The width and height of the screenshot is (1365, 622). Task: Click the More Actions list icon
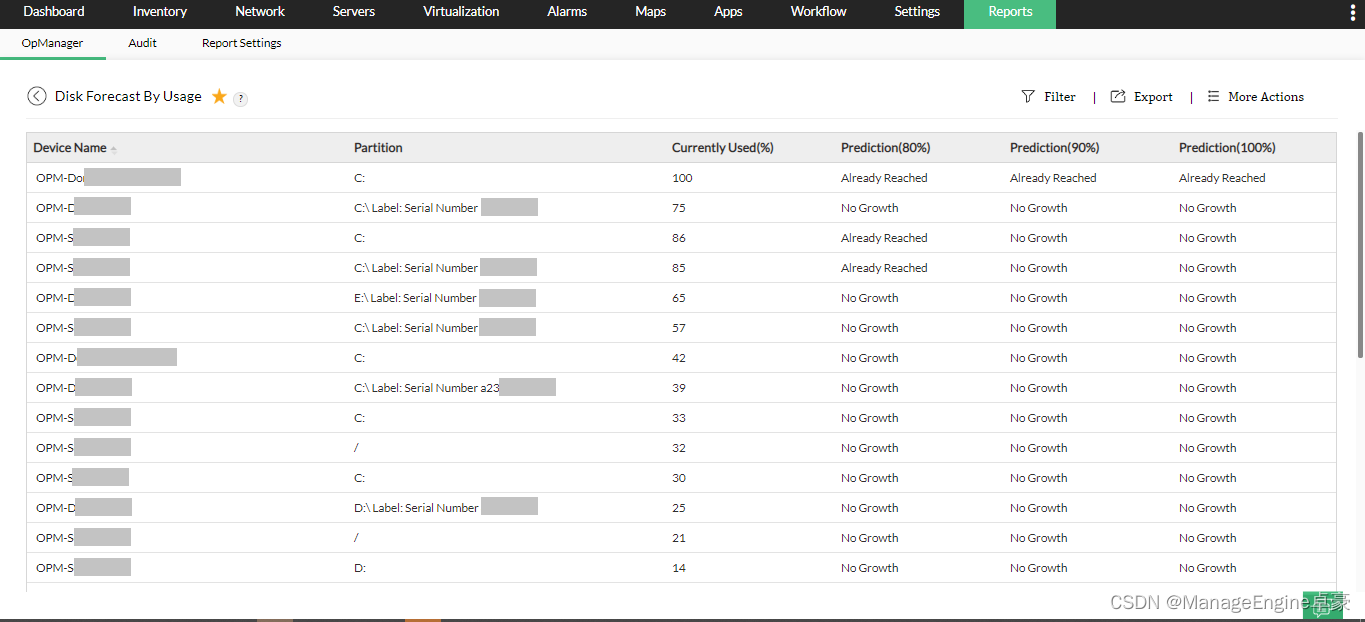(x=1213, y=97)
